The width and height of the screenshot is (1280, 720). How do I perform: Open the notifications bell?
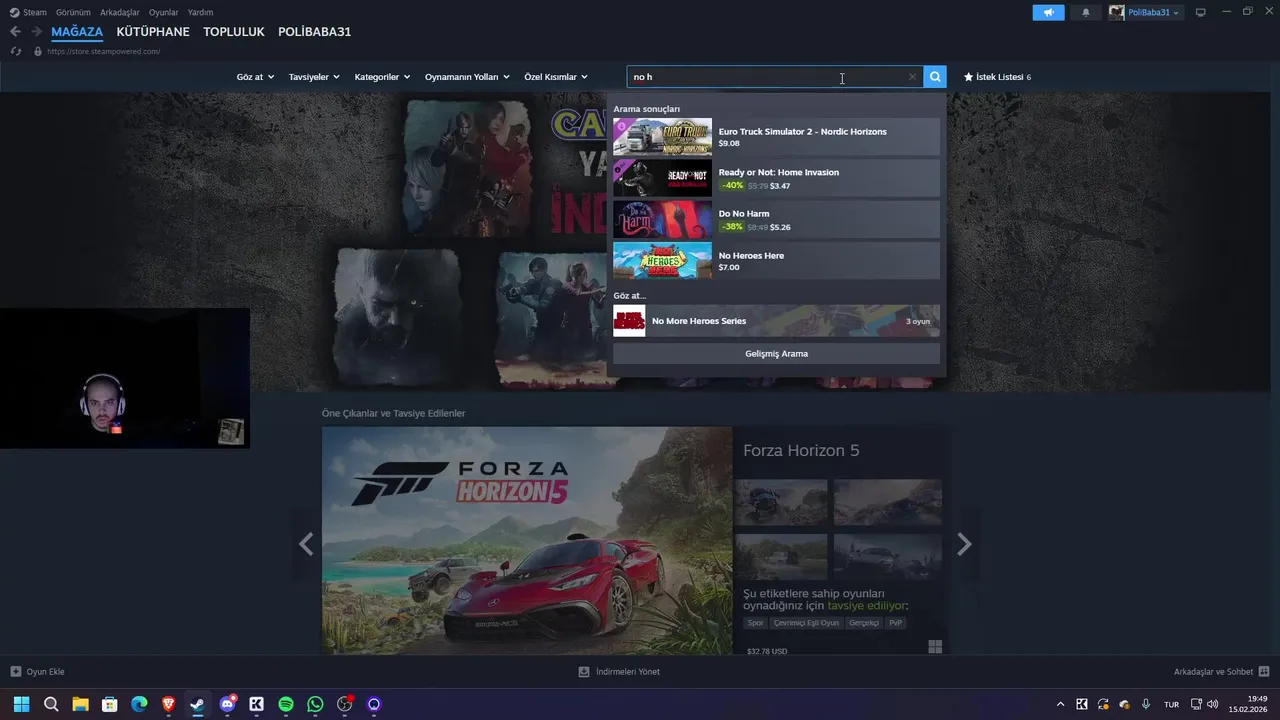point(1086,12)
